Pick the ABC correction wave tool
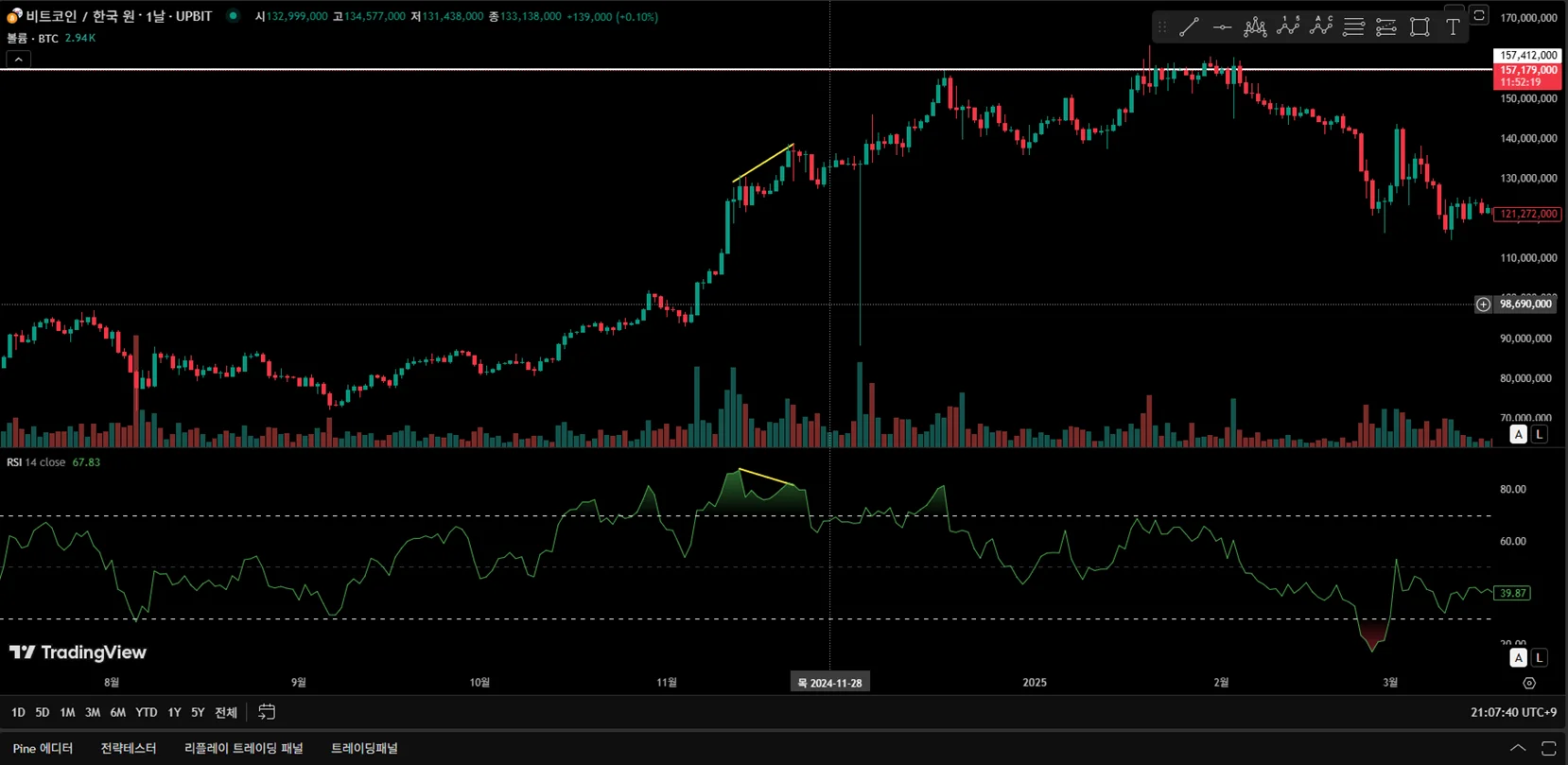The height and width of the screenshot is (765, 1568). (1321, 27)
